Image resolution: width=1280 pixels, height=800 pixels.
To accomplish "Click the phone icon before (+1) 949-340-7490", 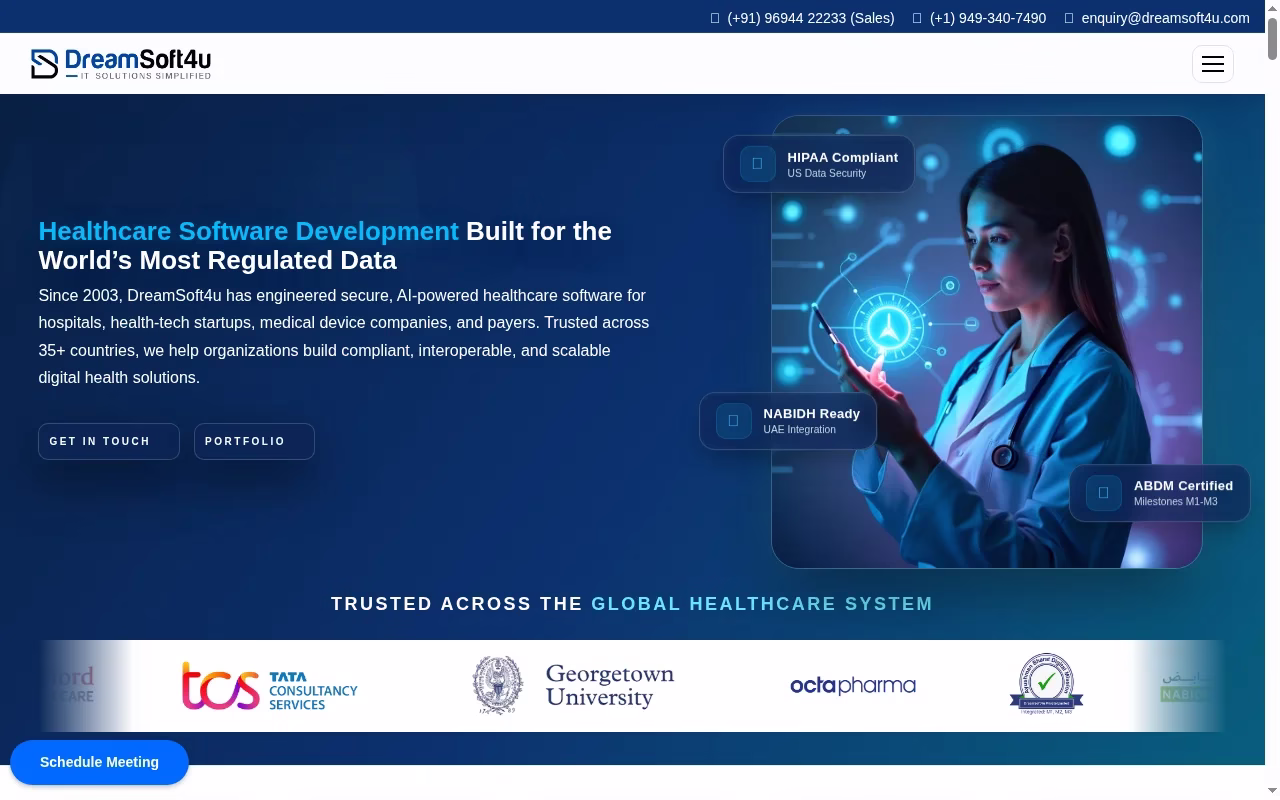I will coord(917,18).
